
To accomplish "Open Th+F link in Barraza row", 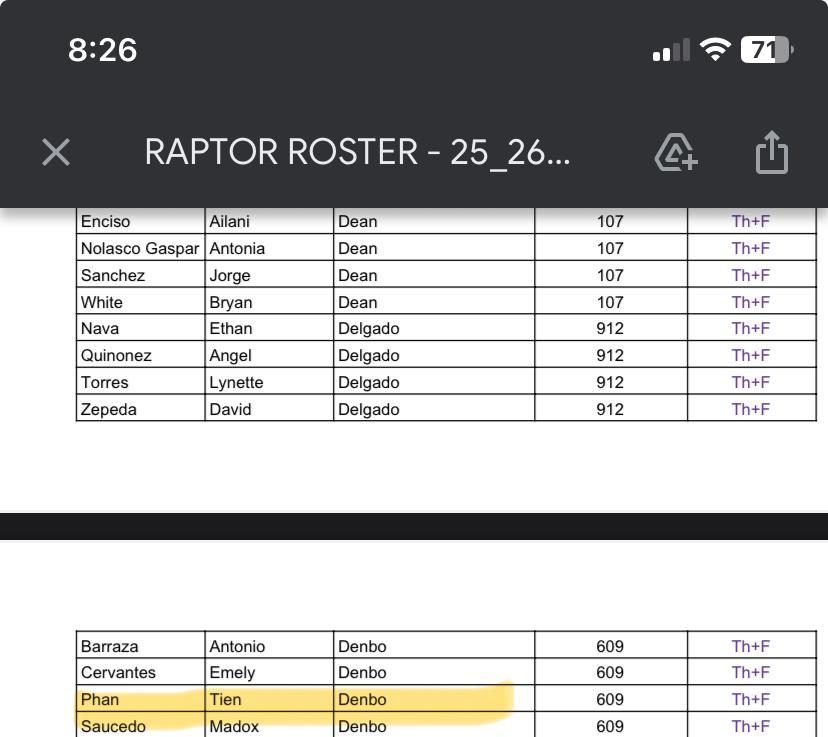I will tap(750, 647).
